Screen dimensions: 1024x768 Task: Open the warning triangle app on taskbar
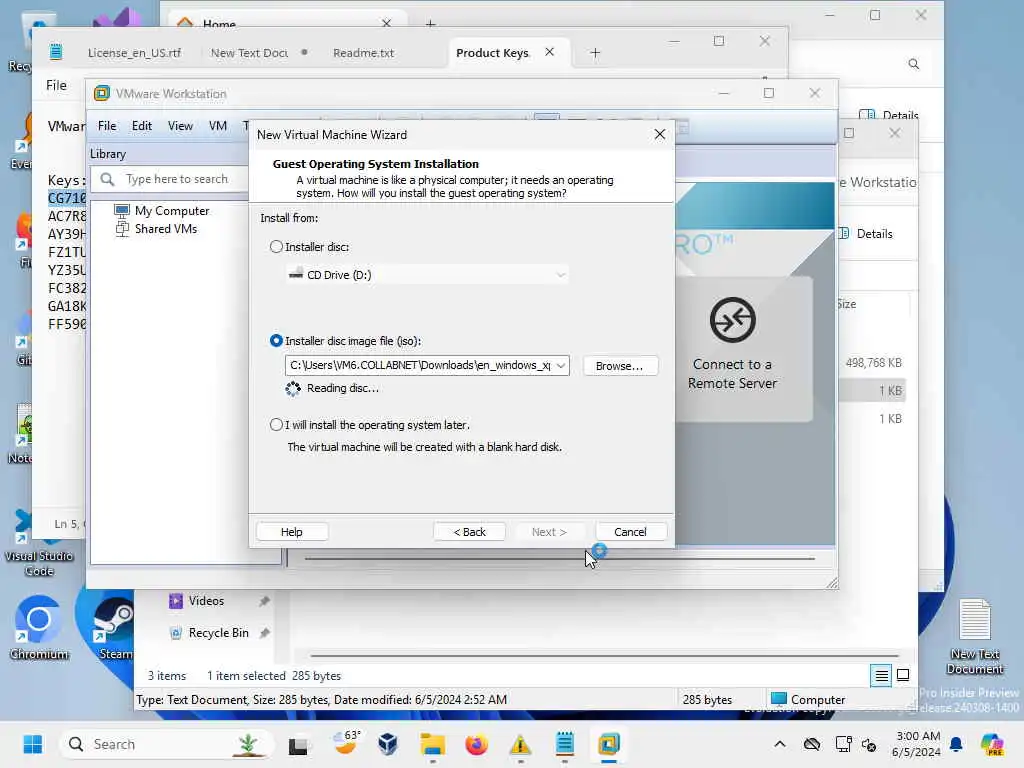coord(520,744)
